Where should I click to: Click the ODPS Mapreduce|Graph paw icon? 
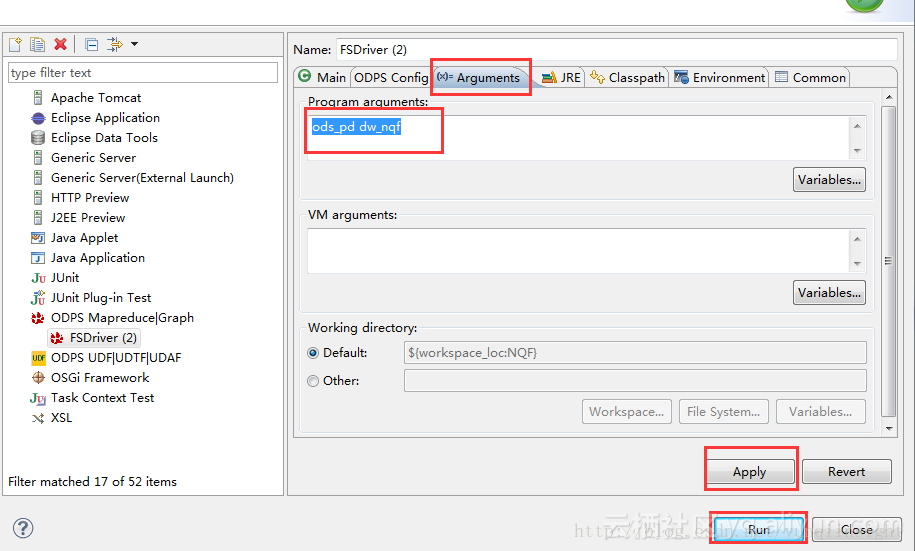pos(38,318)
